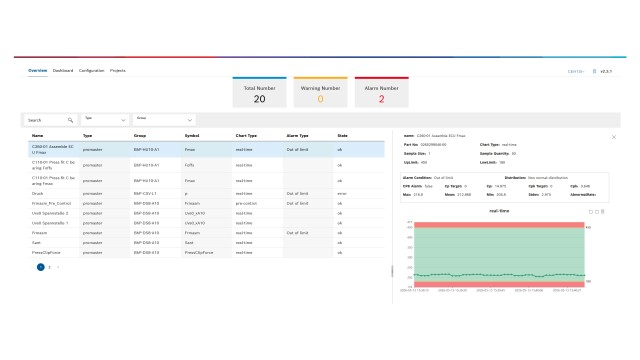
Task: Click the PressClipForce symbol cell
Action: [199, 253]
